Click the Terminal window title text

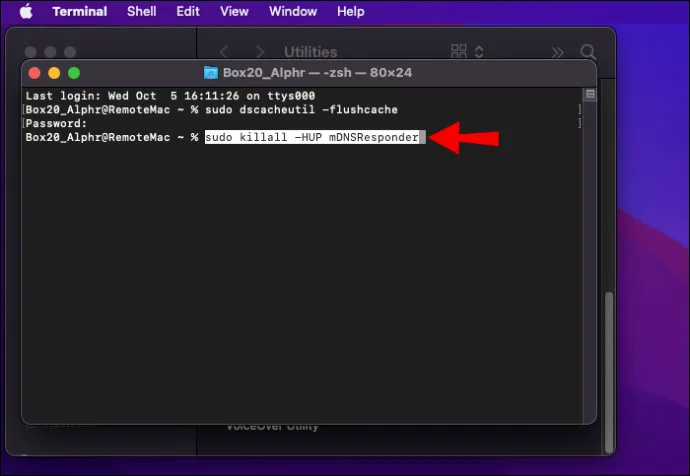(317, 73)
